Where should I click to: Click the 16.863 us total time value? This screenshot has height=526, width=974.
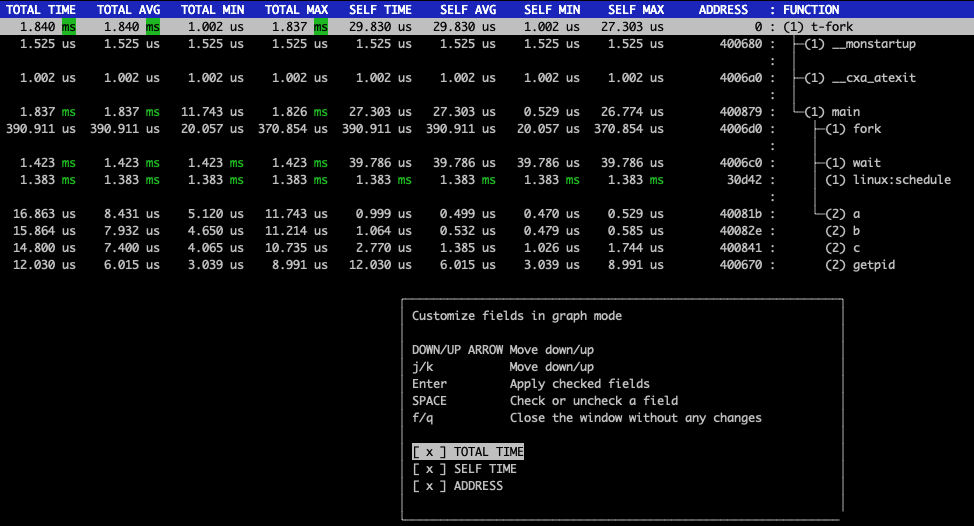(44, 214)
